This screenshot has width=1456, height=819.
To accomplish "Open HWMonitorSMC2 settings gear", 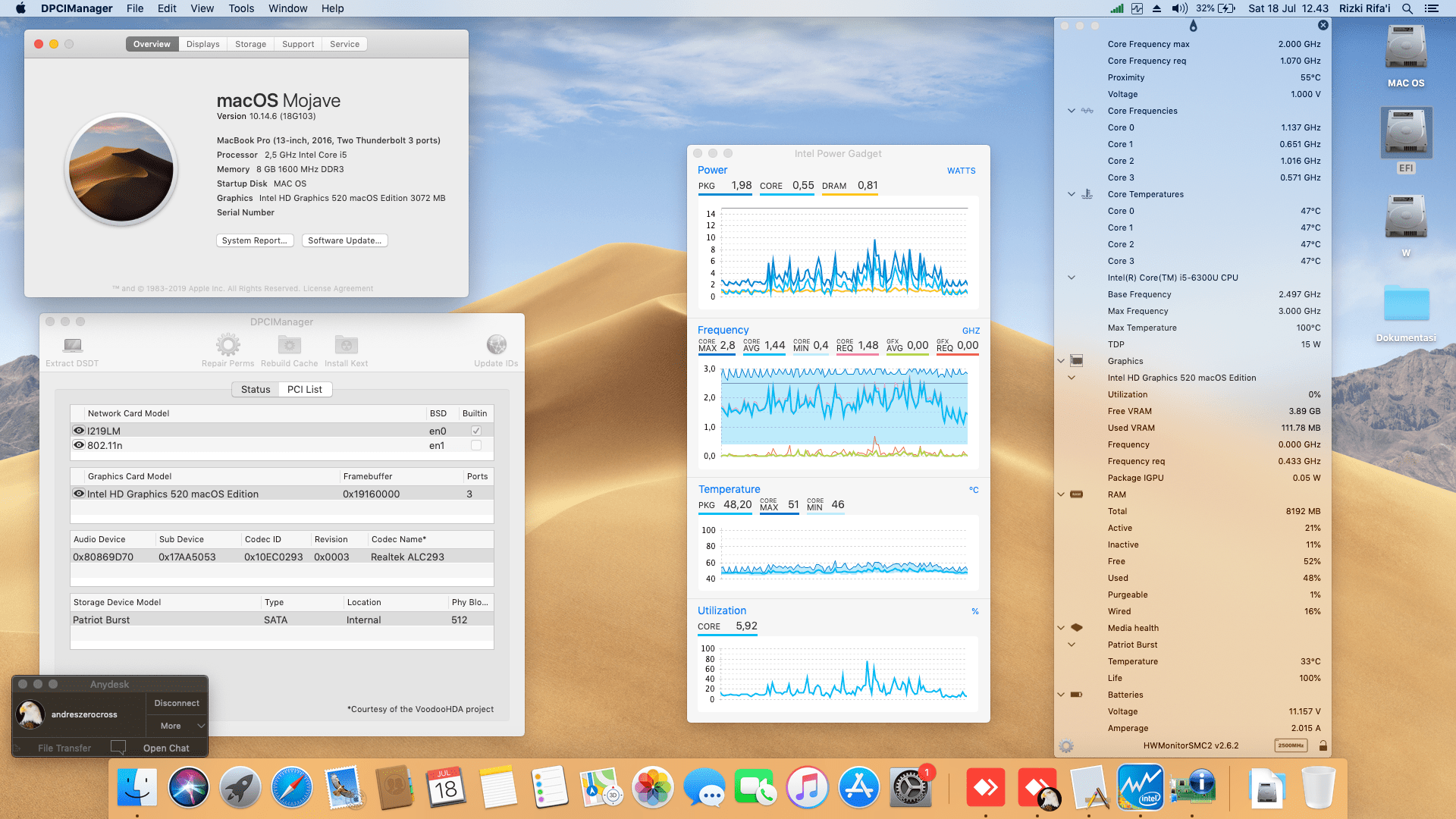I will 1066,746.
